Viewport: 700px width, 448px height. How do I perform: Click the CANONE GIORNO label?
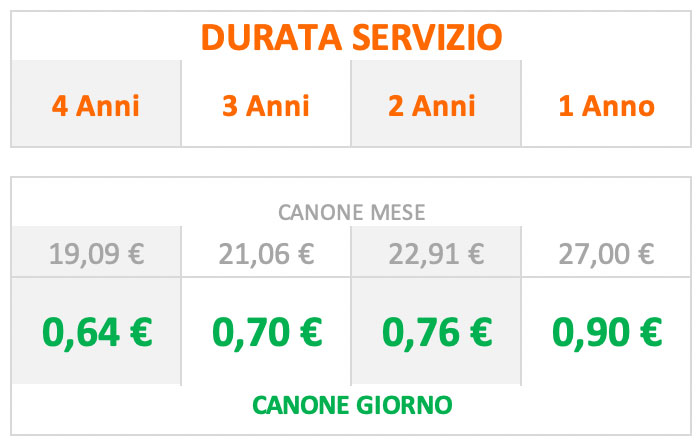352,405
